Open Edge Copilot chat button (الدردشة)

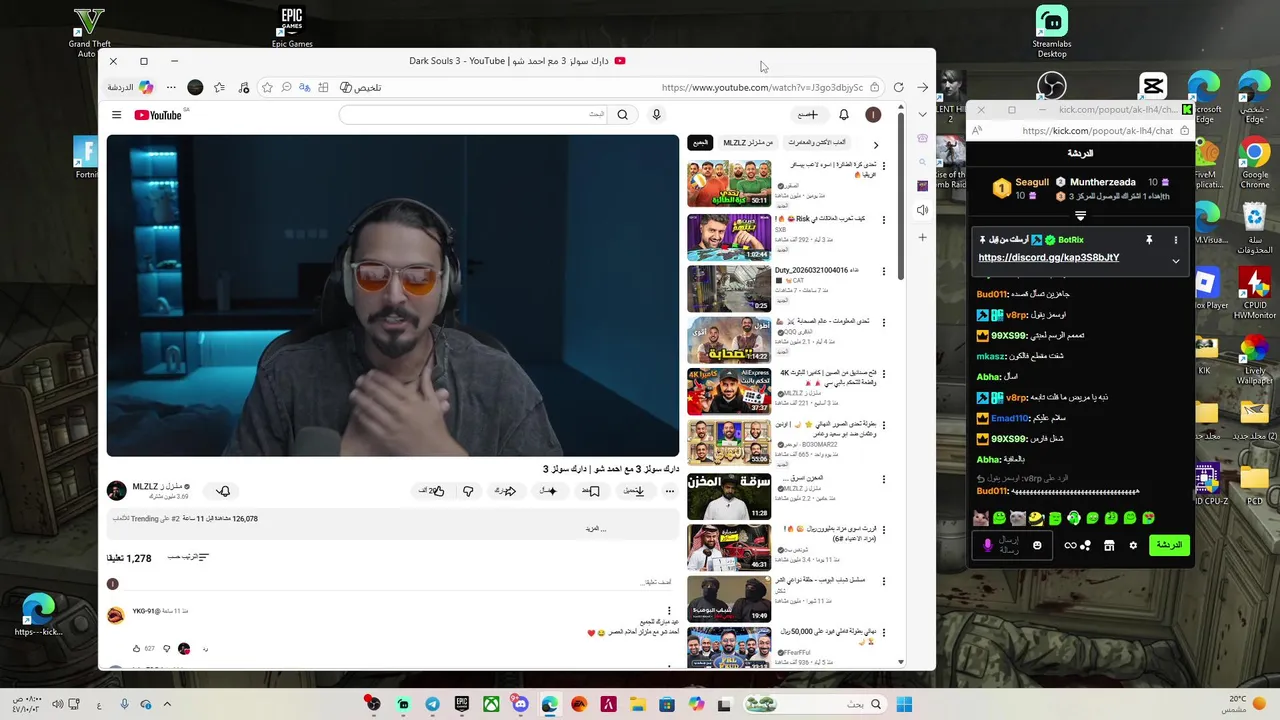pyautogui.click(x=130, y=87)
